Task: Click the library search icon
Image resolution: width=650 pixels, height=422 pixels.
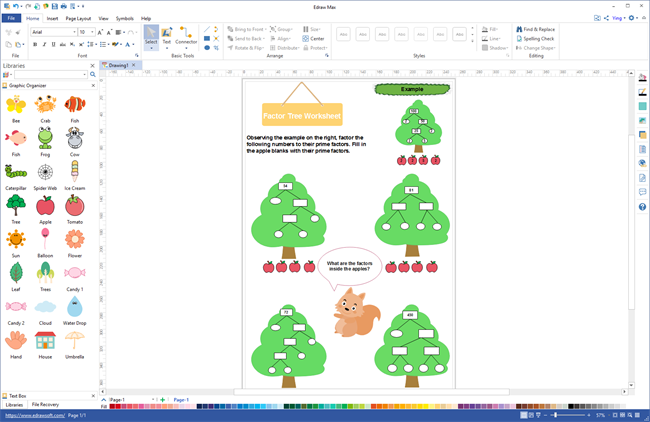Action: (93, 75)
